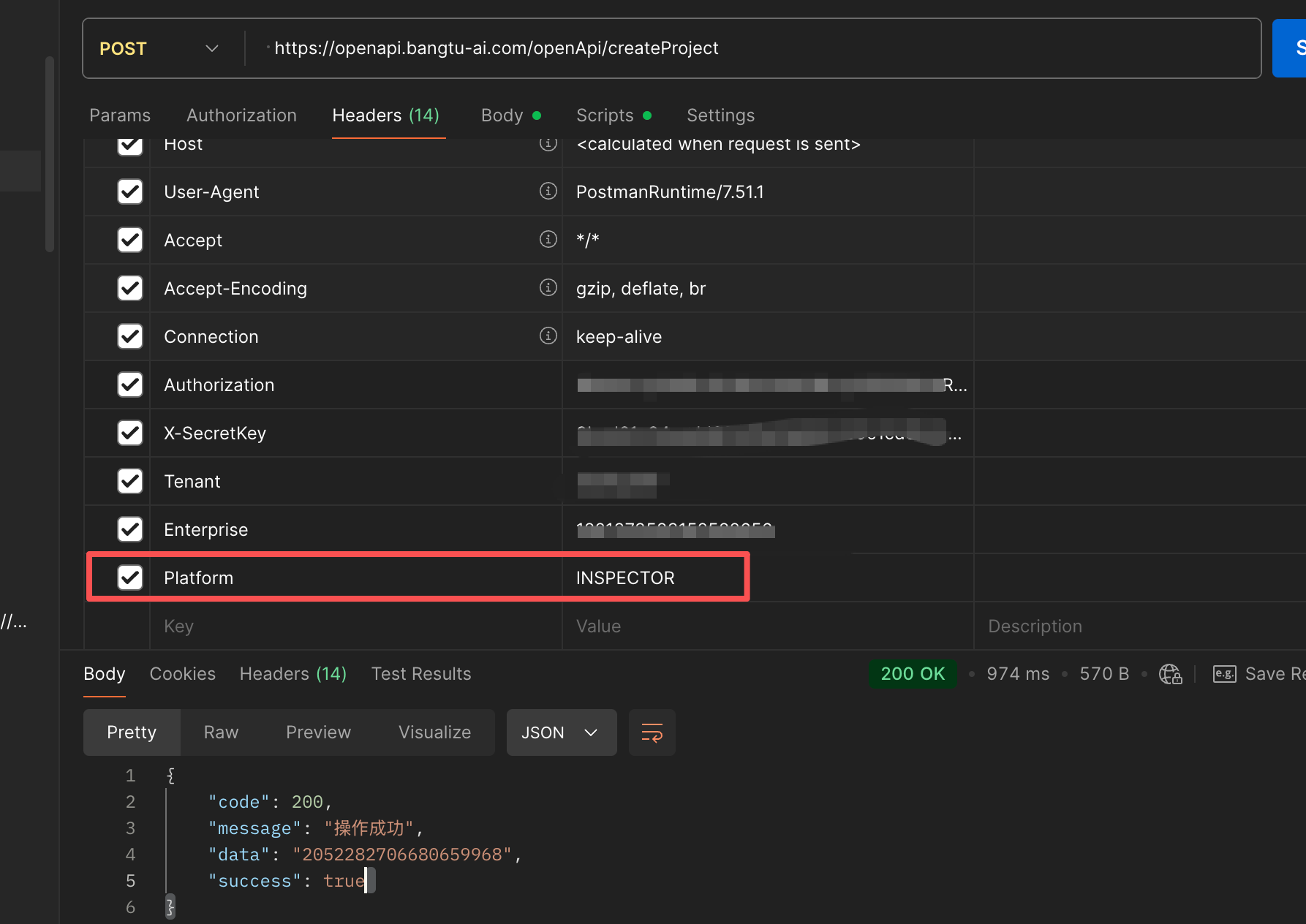This screenshot has height=924, width=1306.
Task: Switch to the Scripts tab
Action: [614, 115]
